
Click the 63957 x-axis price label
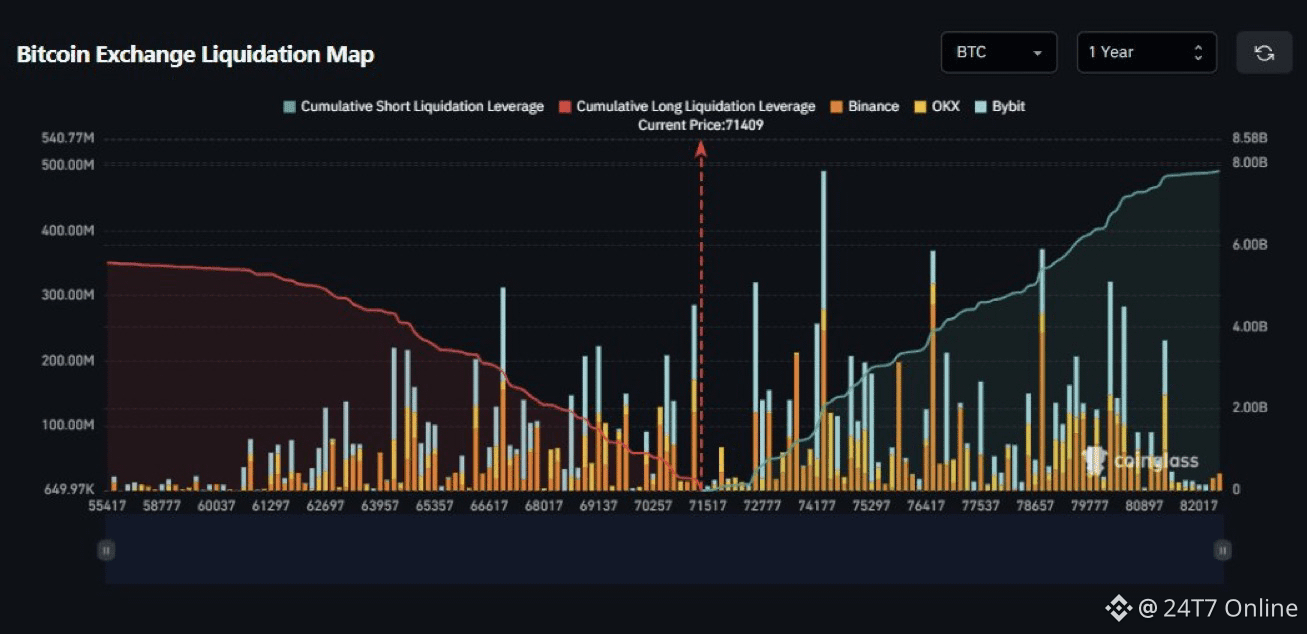(x=380, y=506)
